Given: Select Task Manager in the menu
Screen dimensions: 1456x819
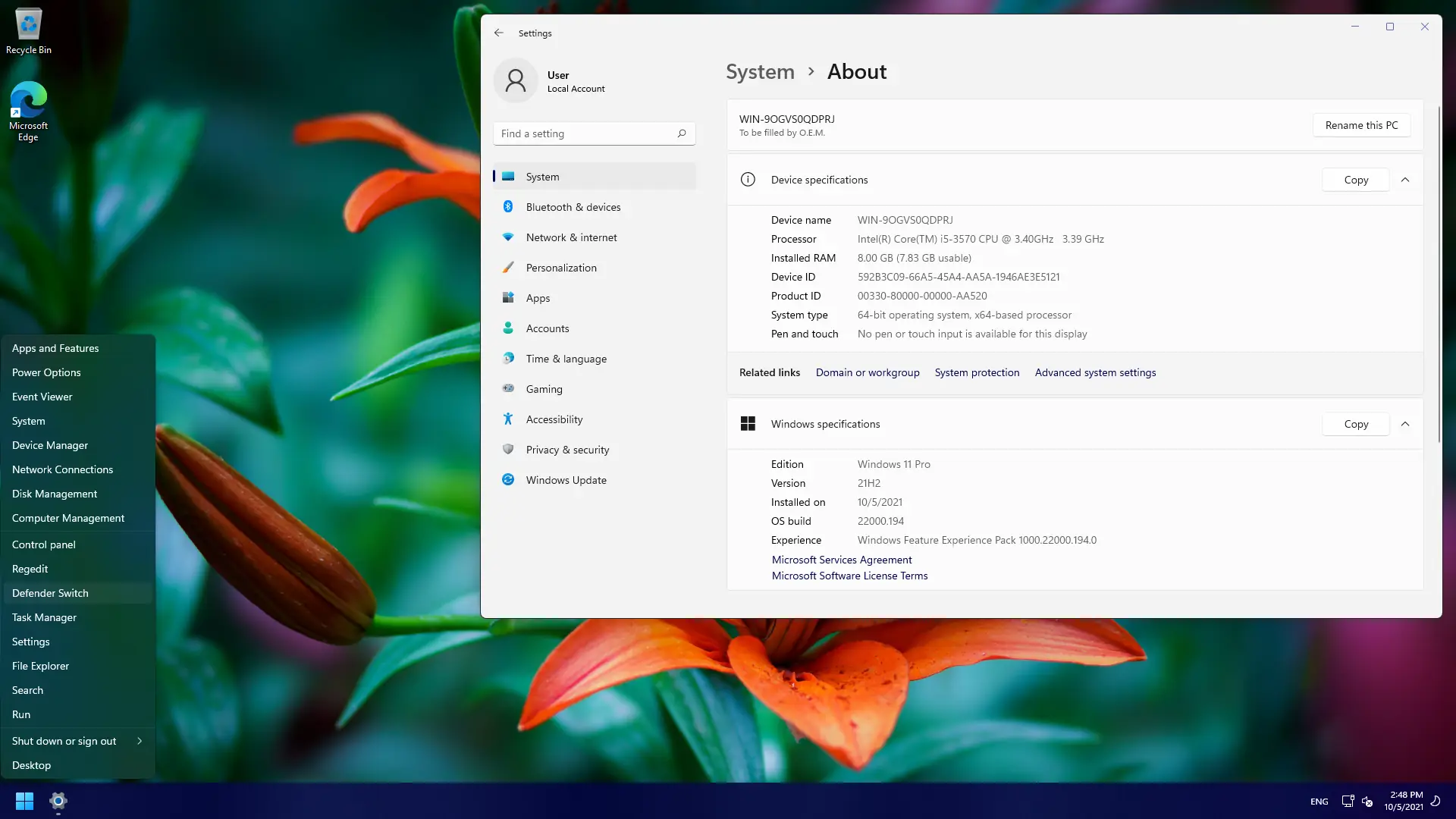Looking at the screenshot, I should 44,617.
